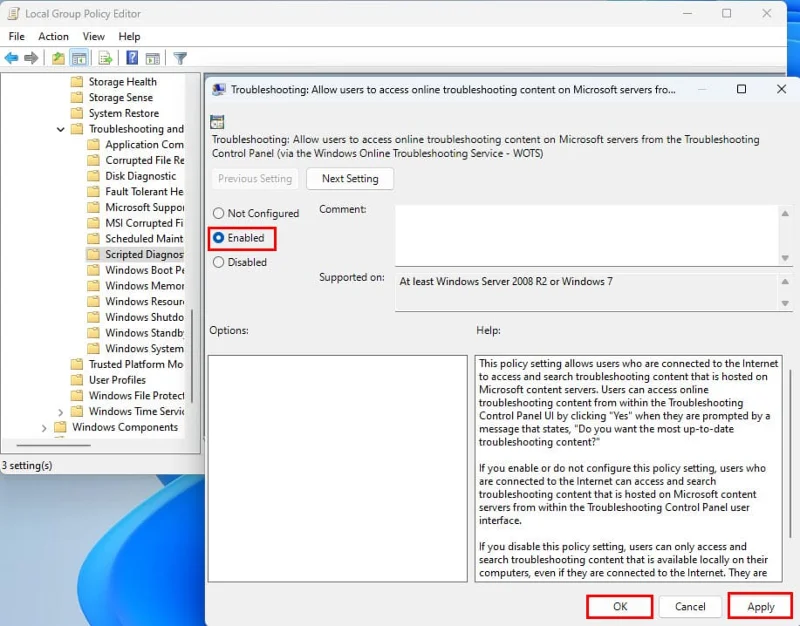Toggle the console tree pane icon
This screenshot has width=800, height=626.
[81, 58]
